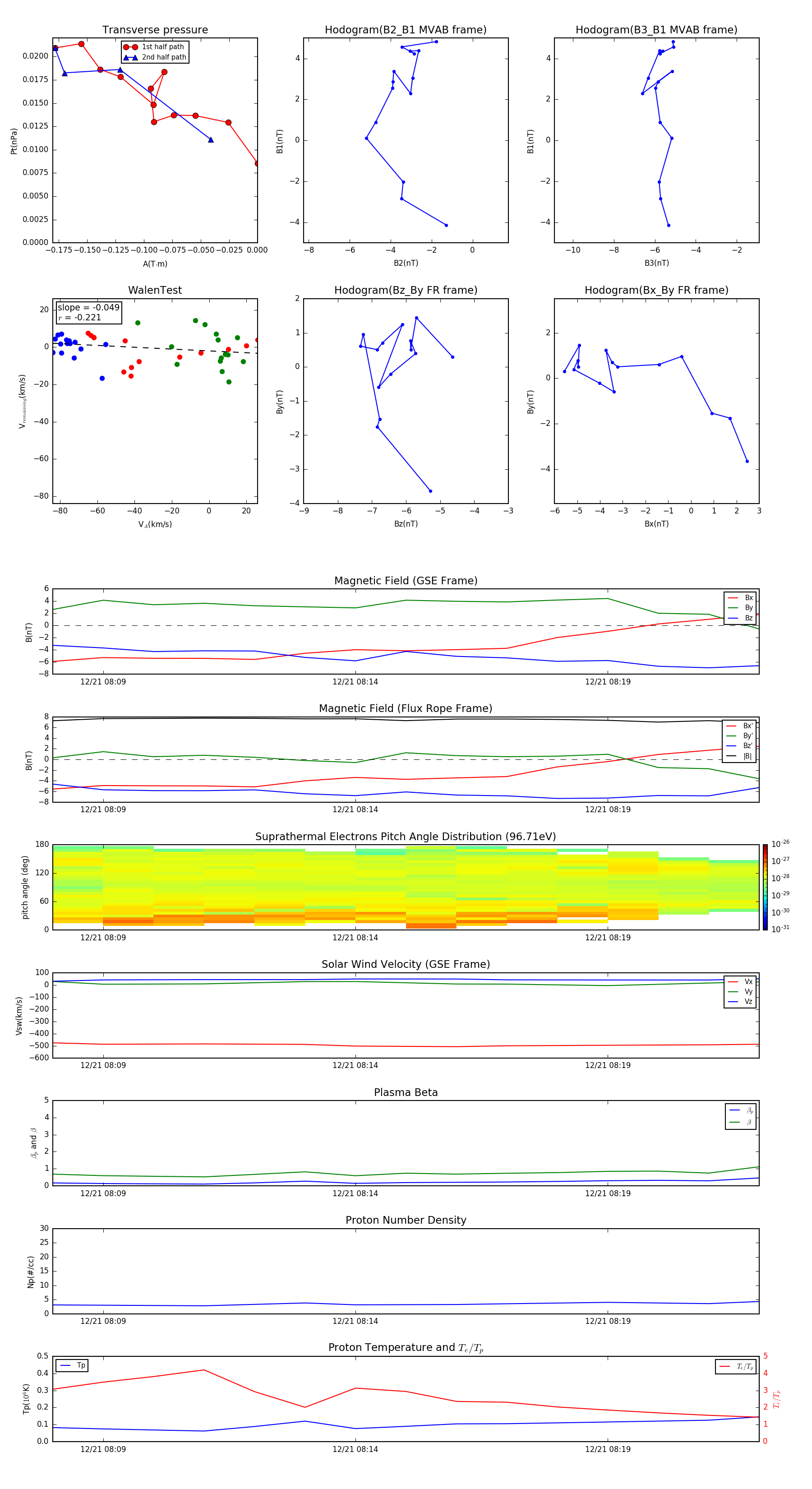Click the 'WalenTest' plot title

155,290
